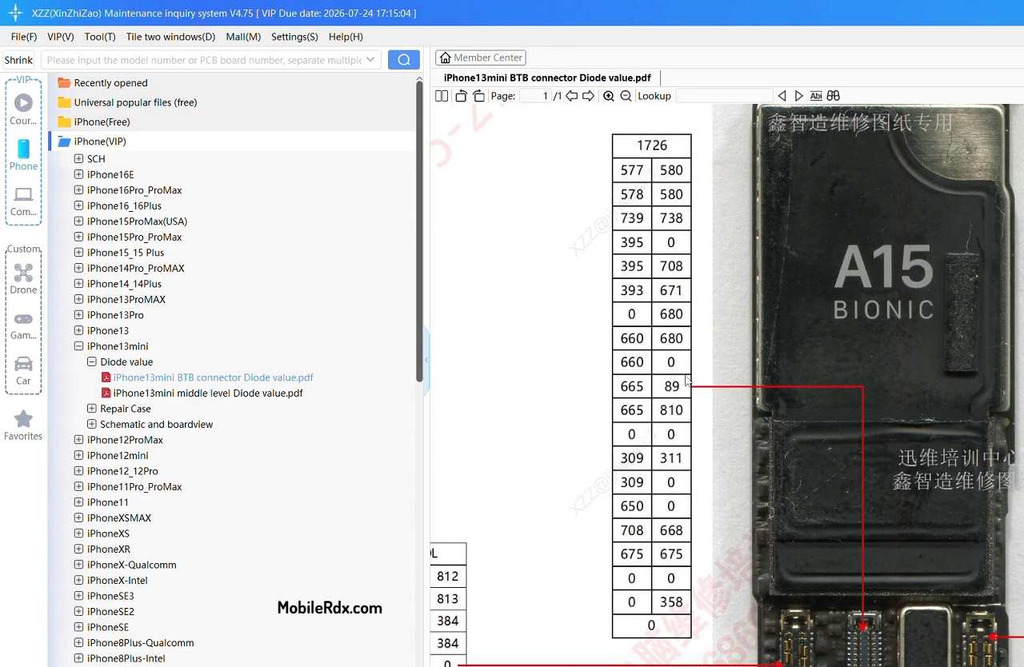Open the Favorites star

pos(23,425)
